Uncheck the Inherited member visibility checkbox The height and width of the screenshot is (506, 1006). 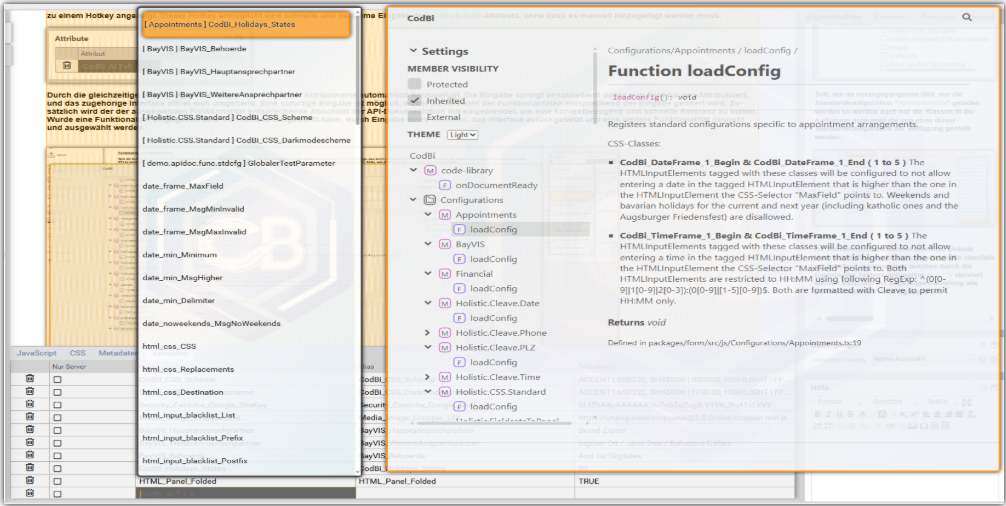click(414, 101)
